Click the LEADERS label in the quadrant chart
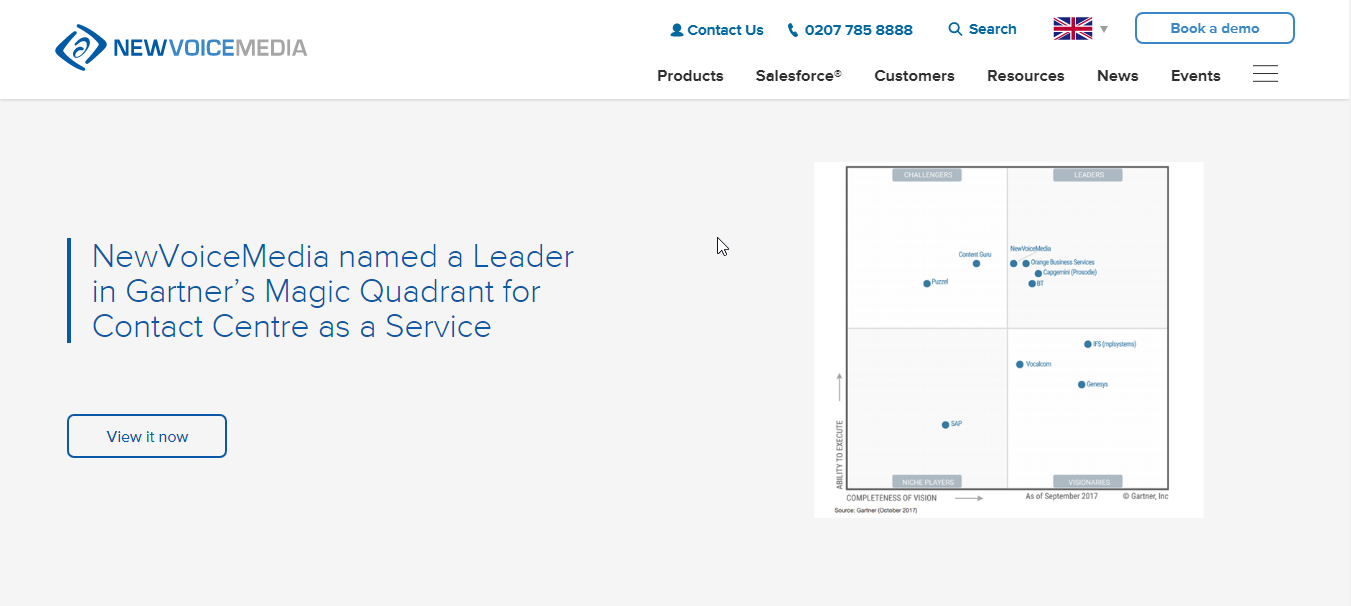This screenshot has height=606, width=1351. click(x=1088, y=175)
